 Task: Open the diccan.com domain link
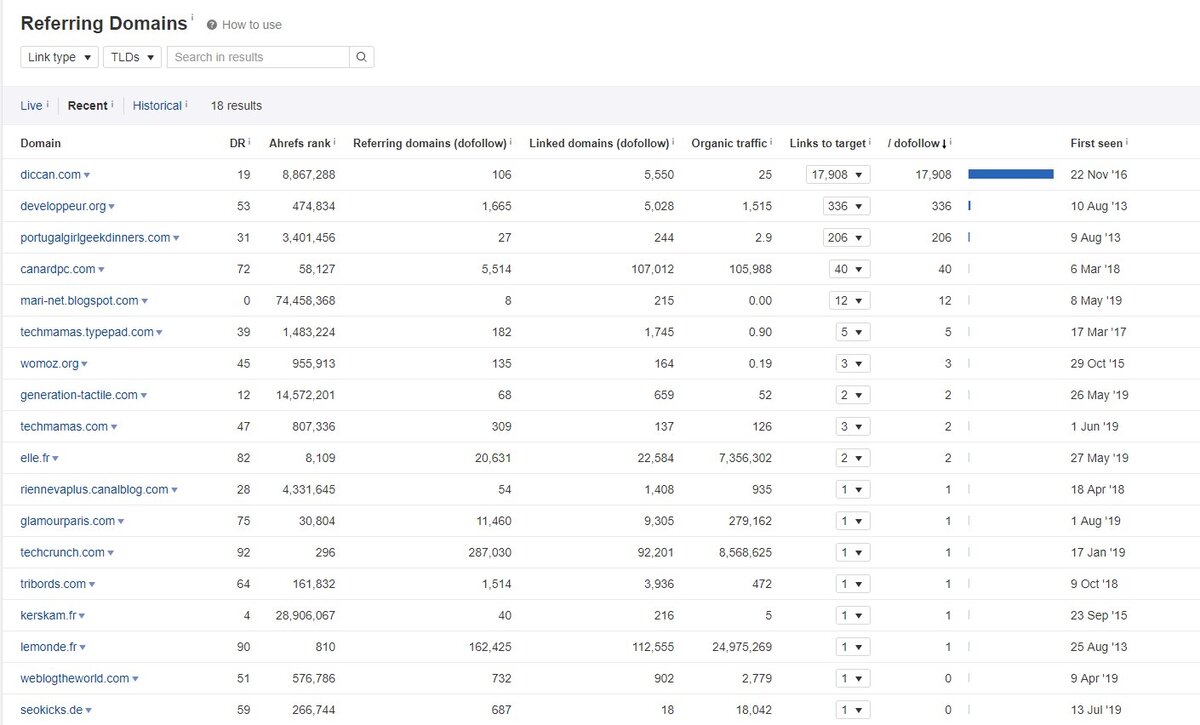(50, 175)
